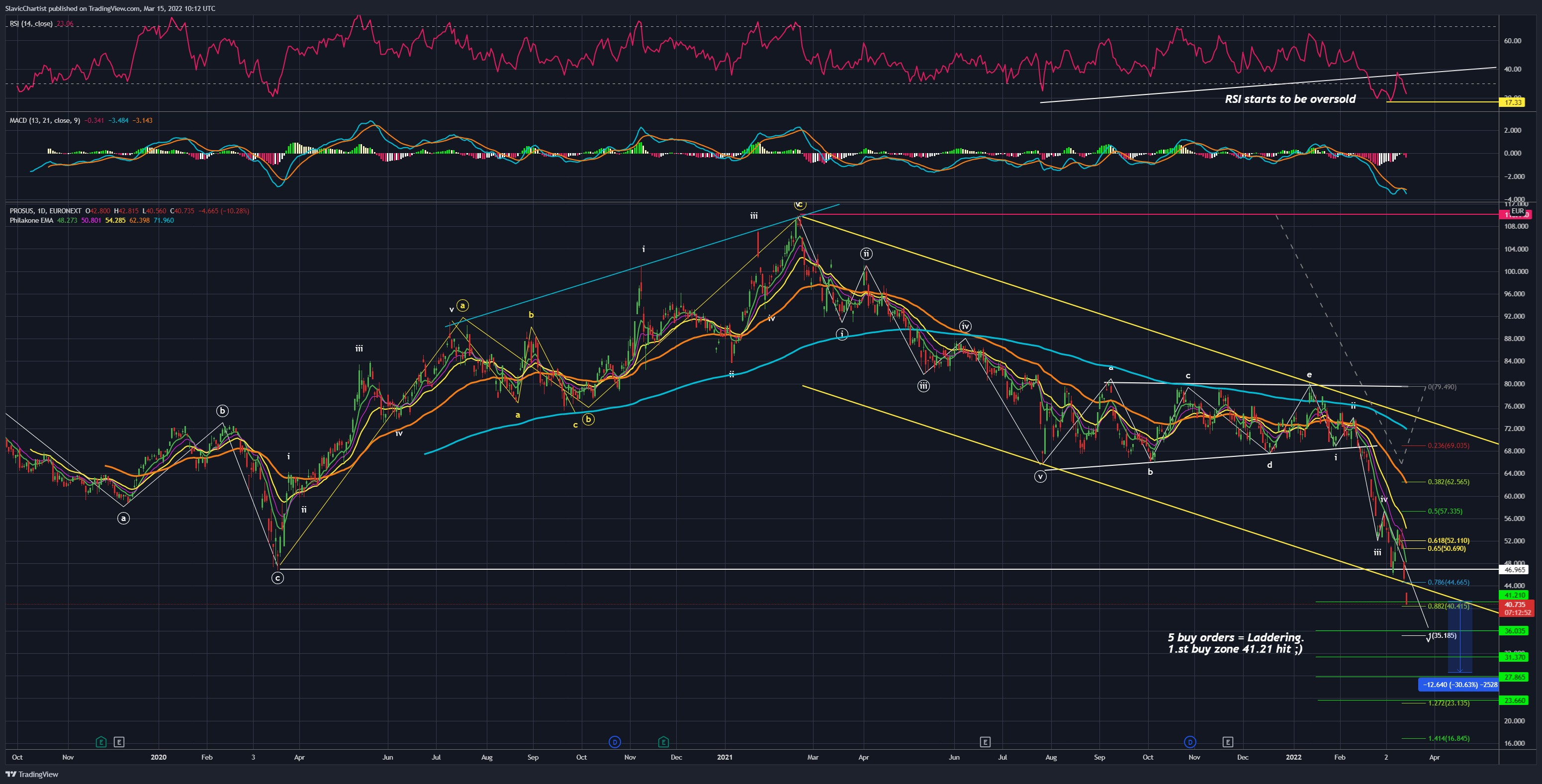Select the Fibonacci level '0.882(40.415)'
Viewport: 1542px width, 784px height.
coord(1448,606)
